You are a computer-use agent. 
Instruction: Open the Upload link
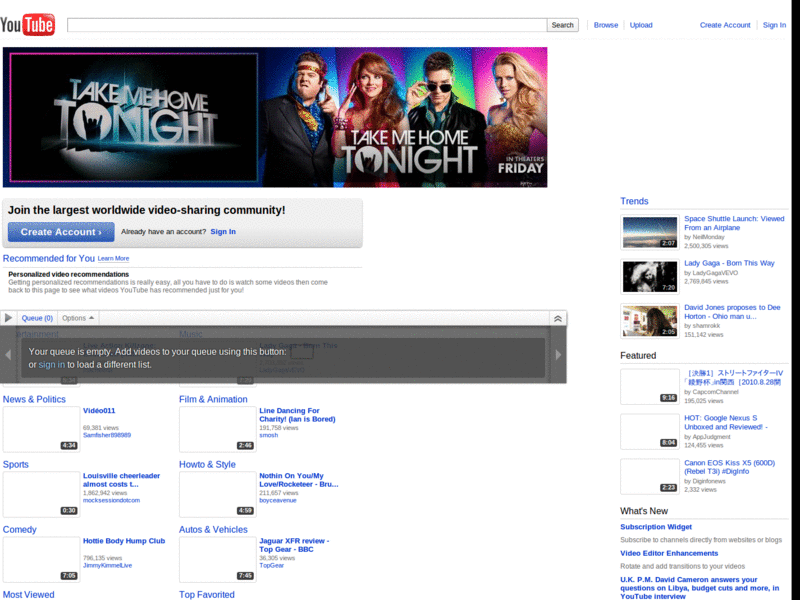click(x=641, y=25)
